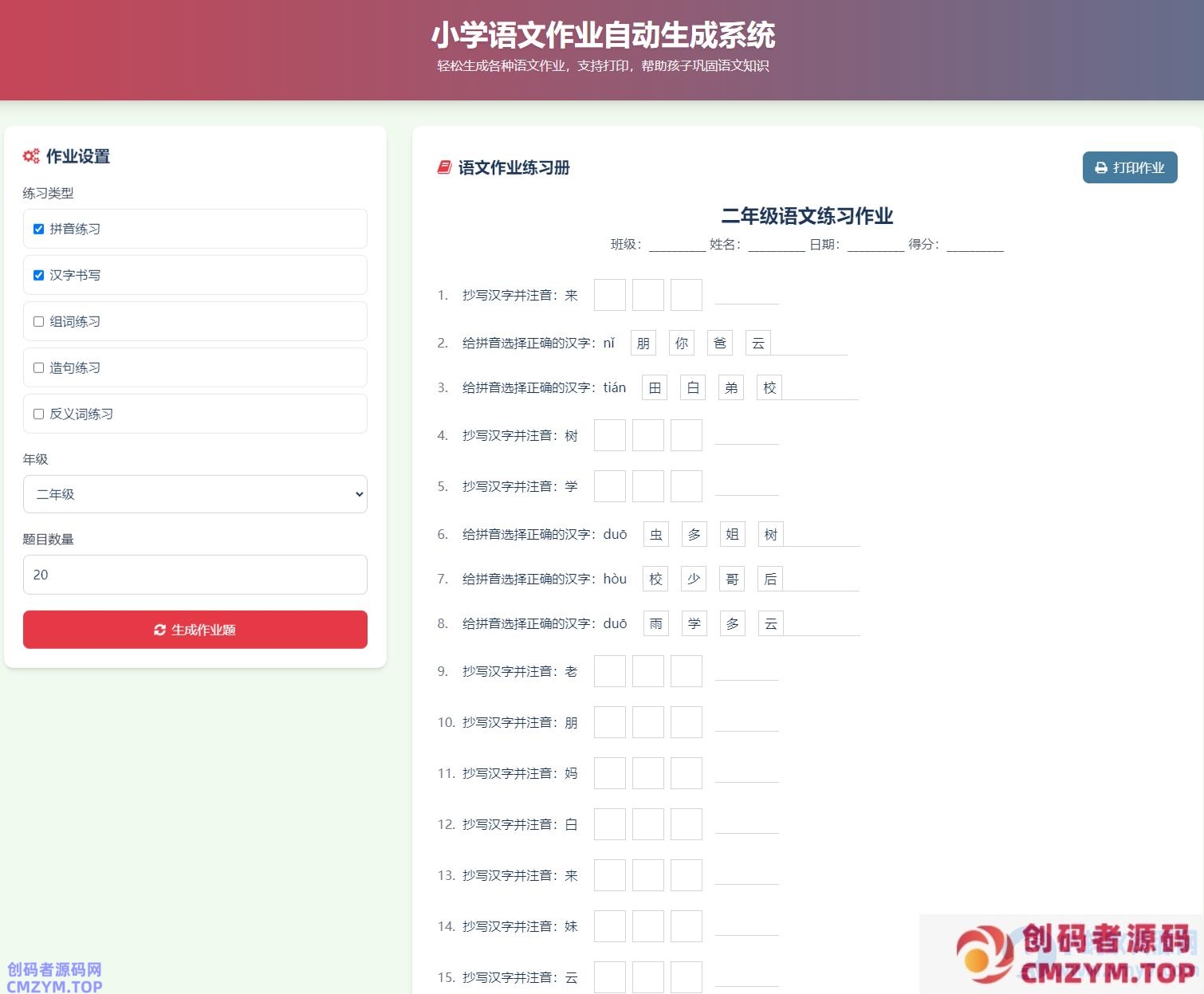Choose character 田 in question 3
1204x994 pixels.
click(x=655, y=387)
